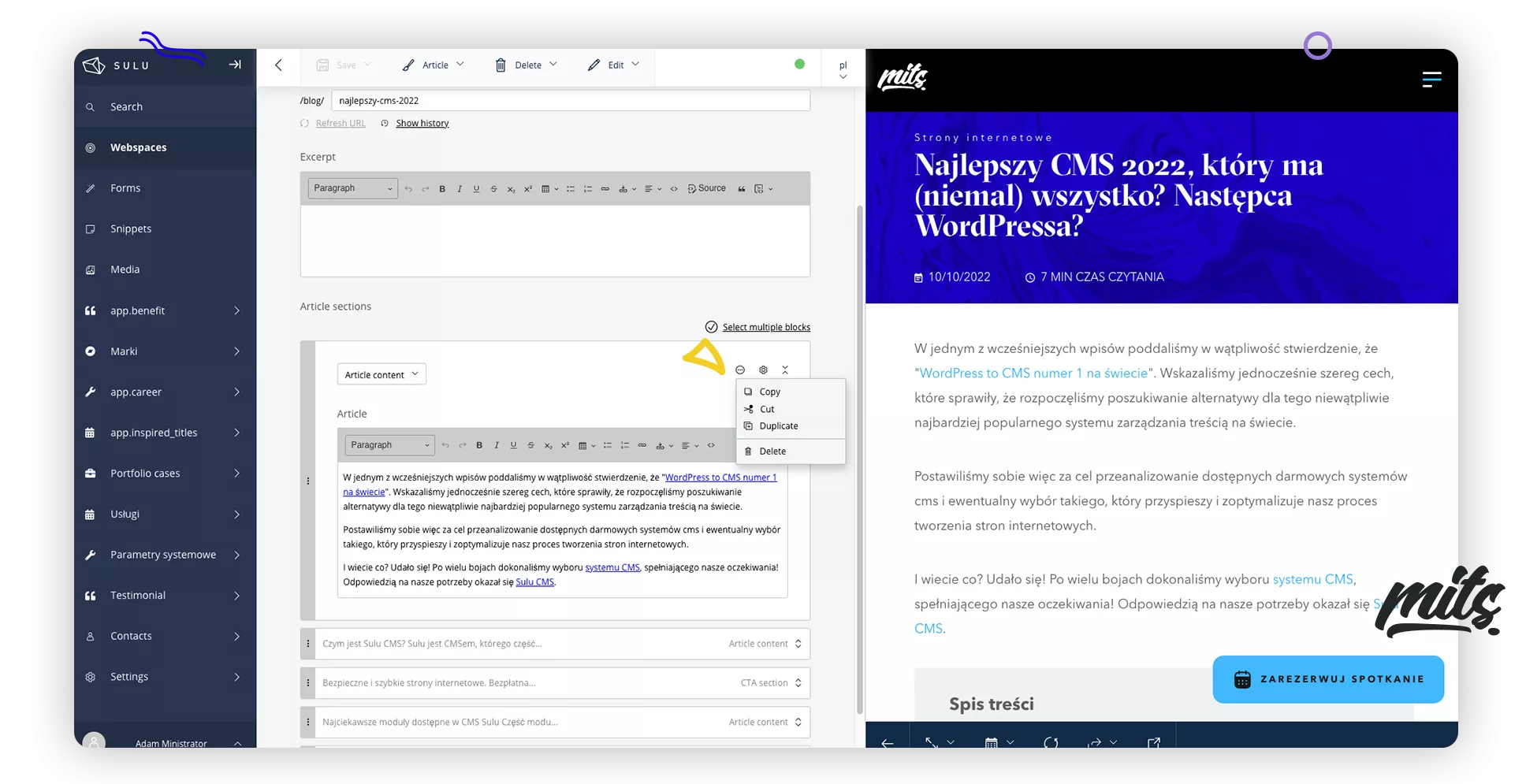Image resolution: width=1526 pixels, height=784 pixels.
Task: Collapse the Sulu sidebar with the arrow icon
Action: (235, 65)
